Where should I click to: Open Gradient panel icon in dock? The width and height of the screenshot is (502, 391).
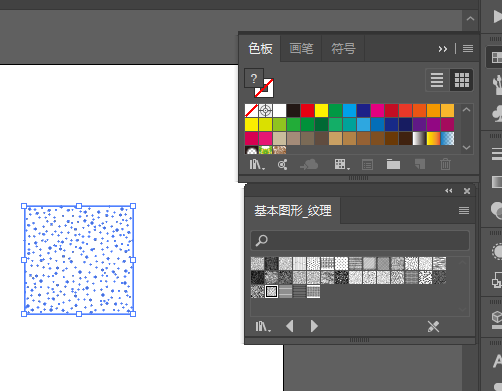497,182
